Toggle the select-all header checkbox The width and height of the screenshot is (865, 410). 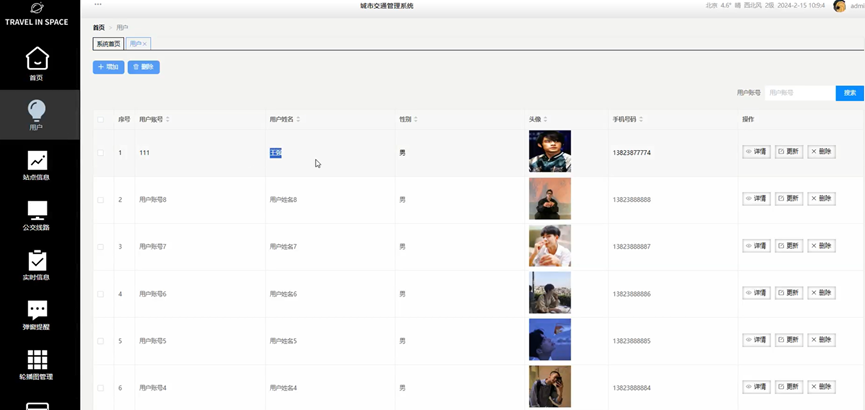(x=100, y=119)
